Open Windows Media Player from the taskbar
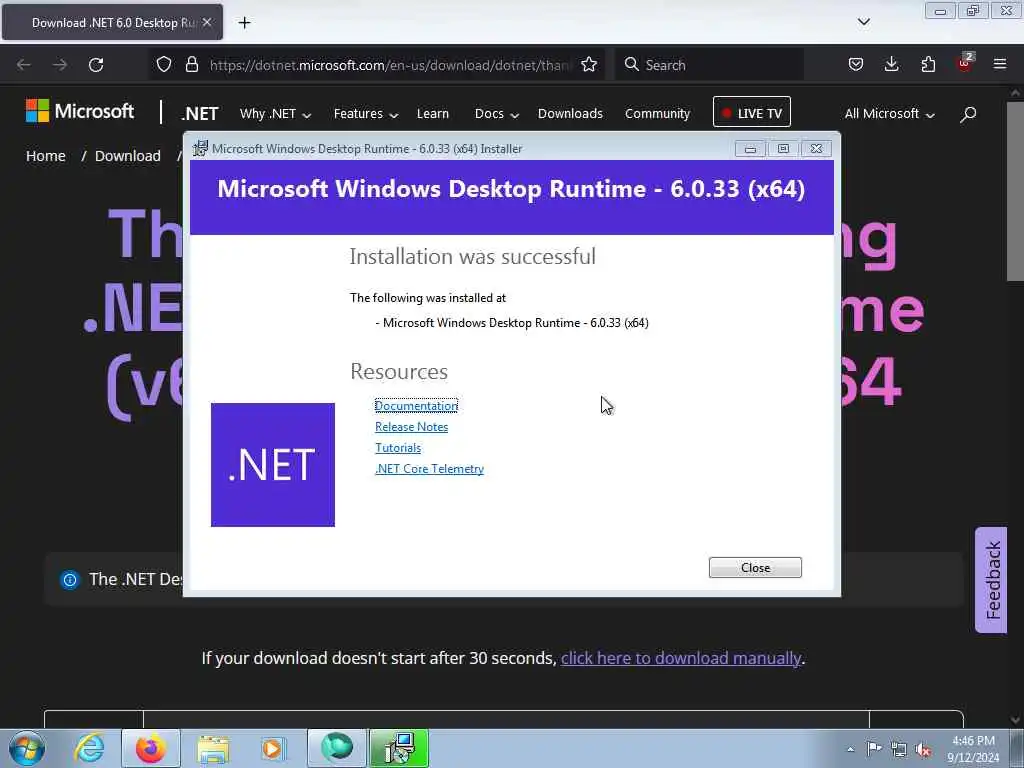Viewport: 1024px width, 768px height. pos(272,748)
